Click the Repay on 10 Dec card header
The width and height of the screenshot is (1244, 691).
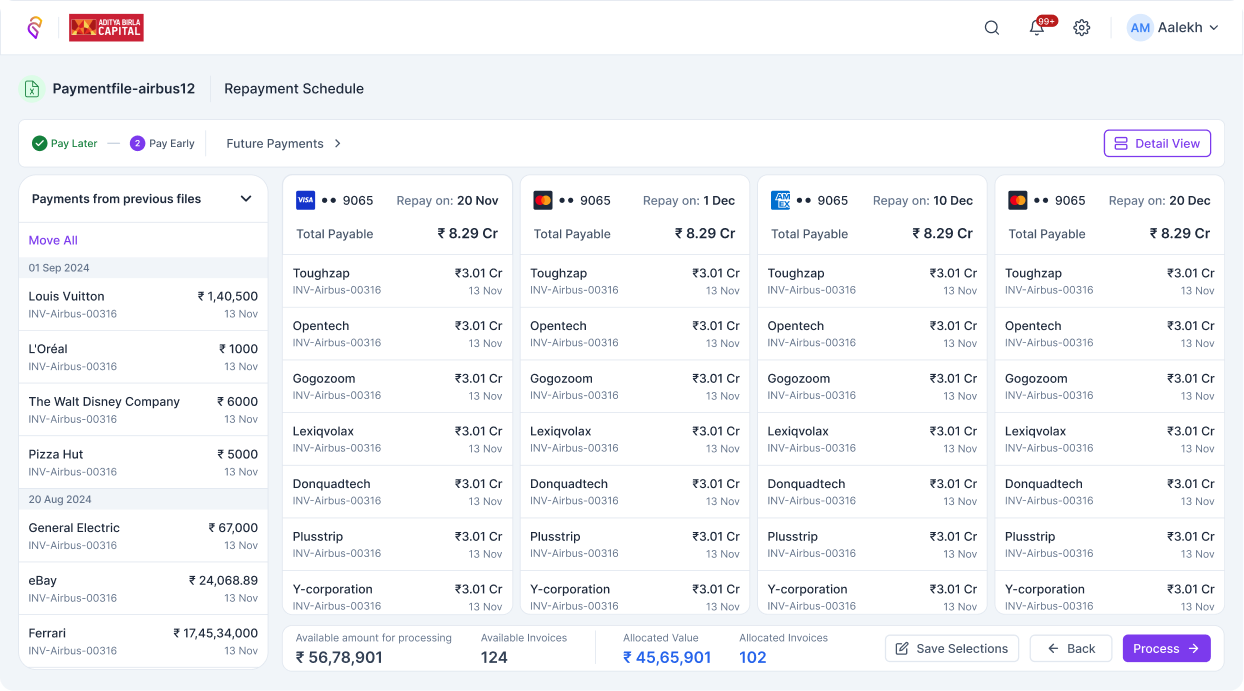872,215
